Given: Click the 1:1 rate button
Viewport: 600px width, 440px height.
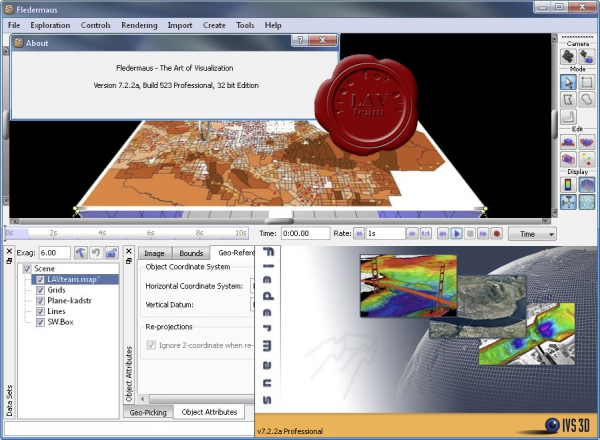Looking at the screenshot, I should coord(425,233).
